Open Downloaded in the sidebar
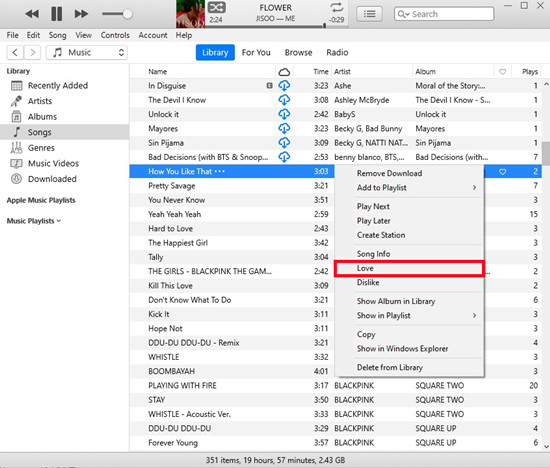The width and height of the screenshot is (550, 468). pyautogui.click(x=65, y=179)
